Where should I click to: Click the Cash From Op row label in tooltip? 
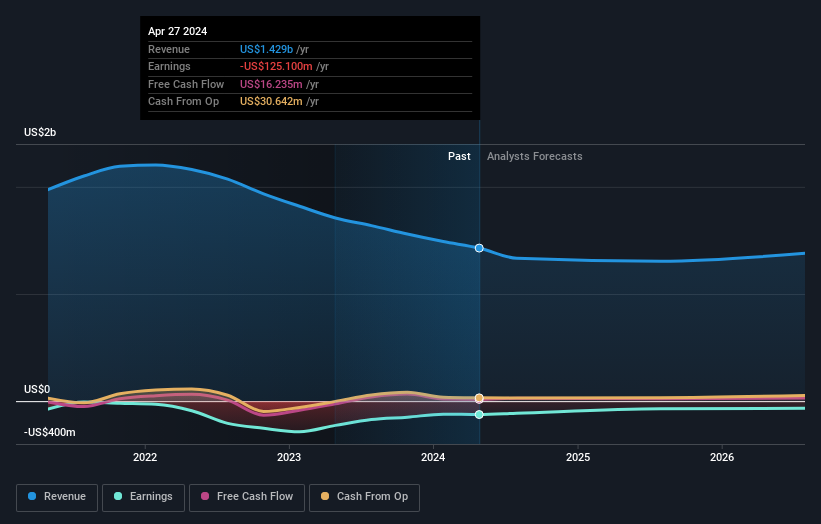tap(183, 102)
